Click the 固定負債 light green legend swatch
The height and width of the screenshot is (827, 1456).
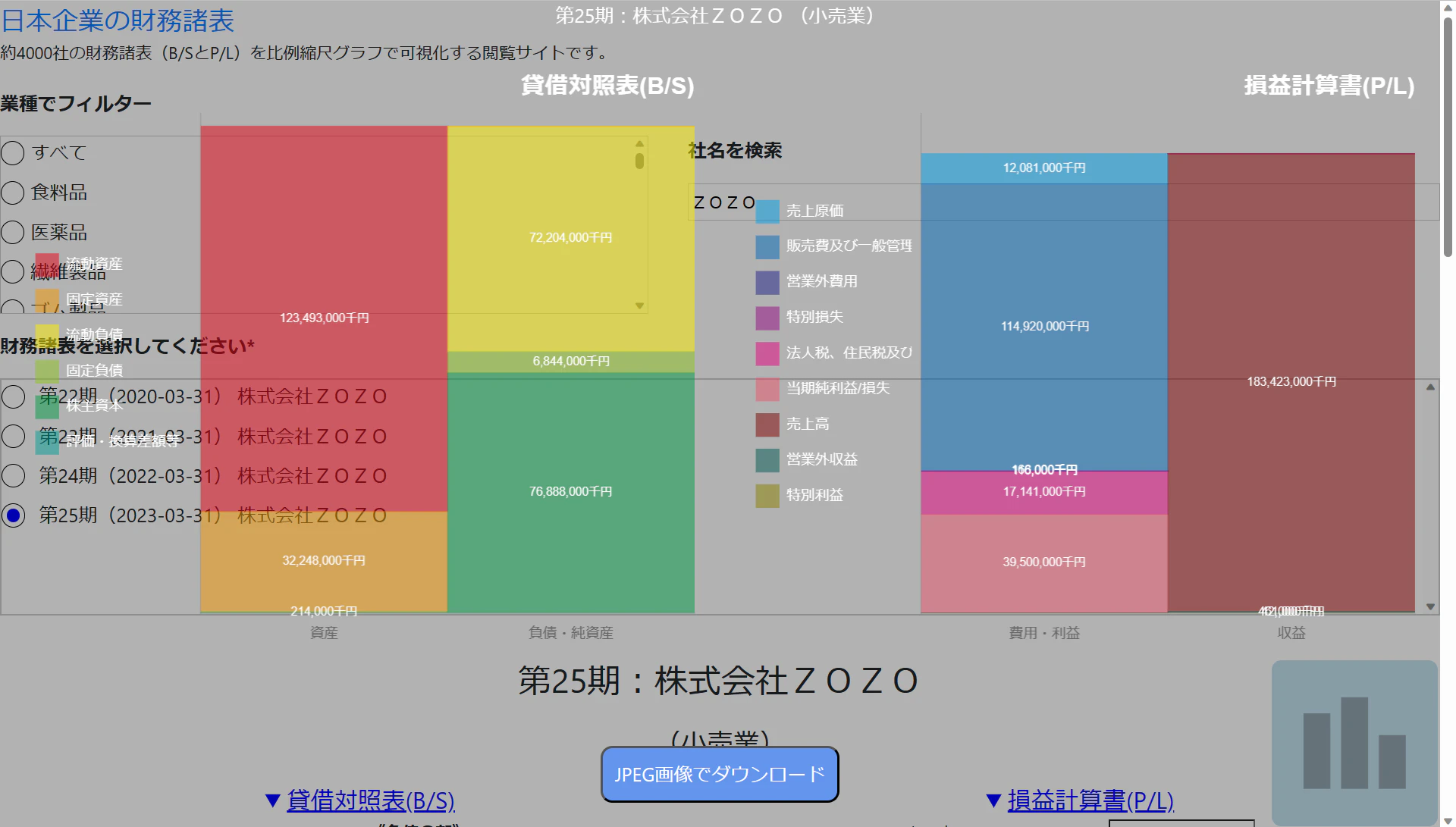pyautogui.click(x=47, y=371)
